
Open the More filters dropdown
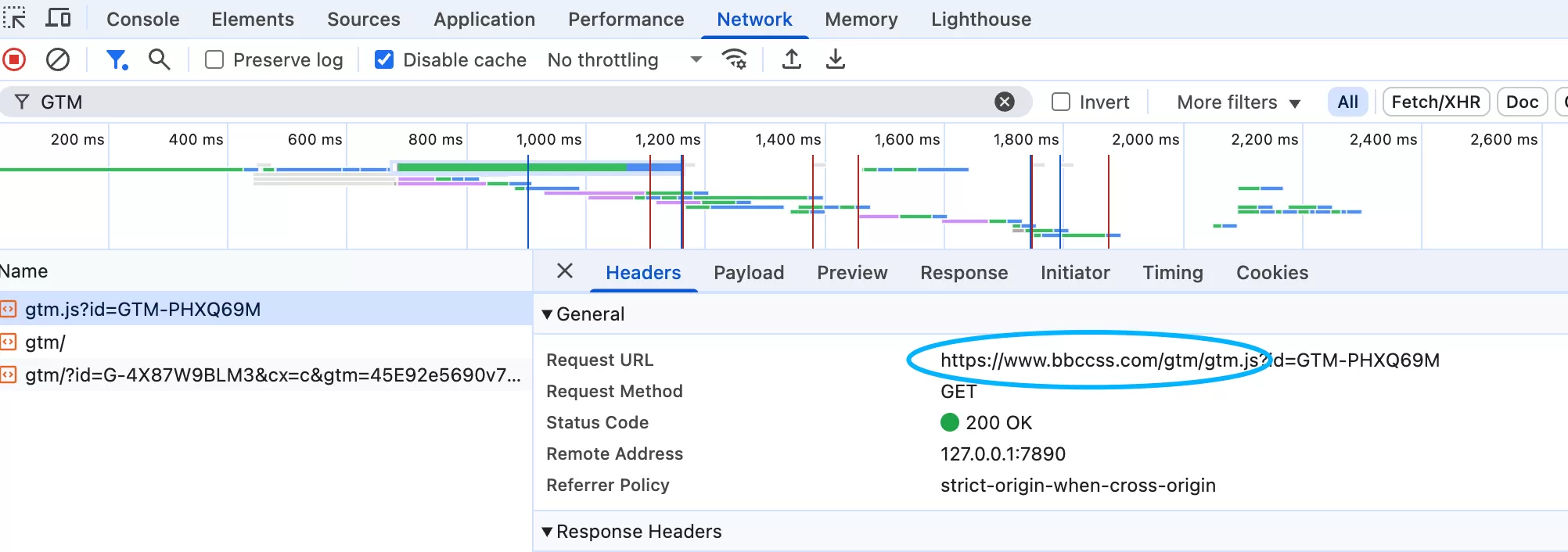tap(1238, 102)
